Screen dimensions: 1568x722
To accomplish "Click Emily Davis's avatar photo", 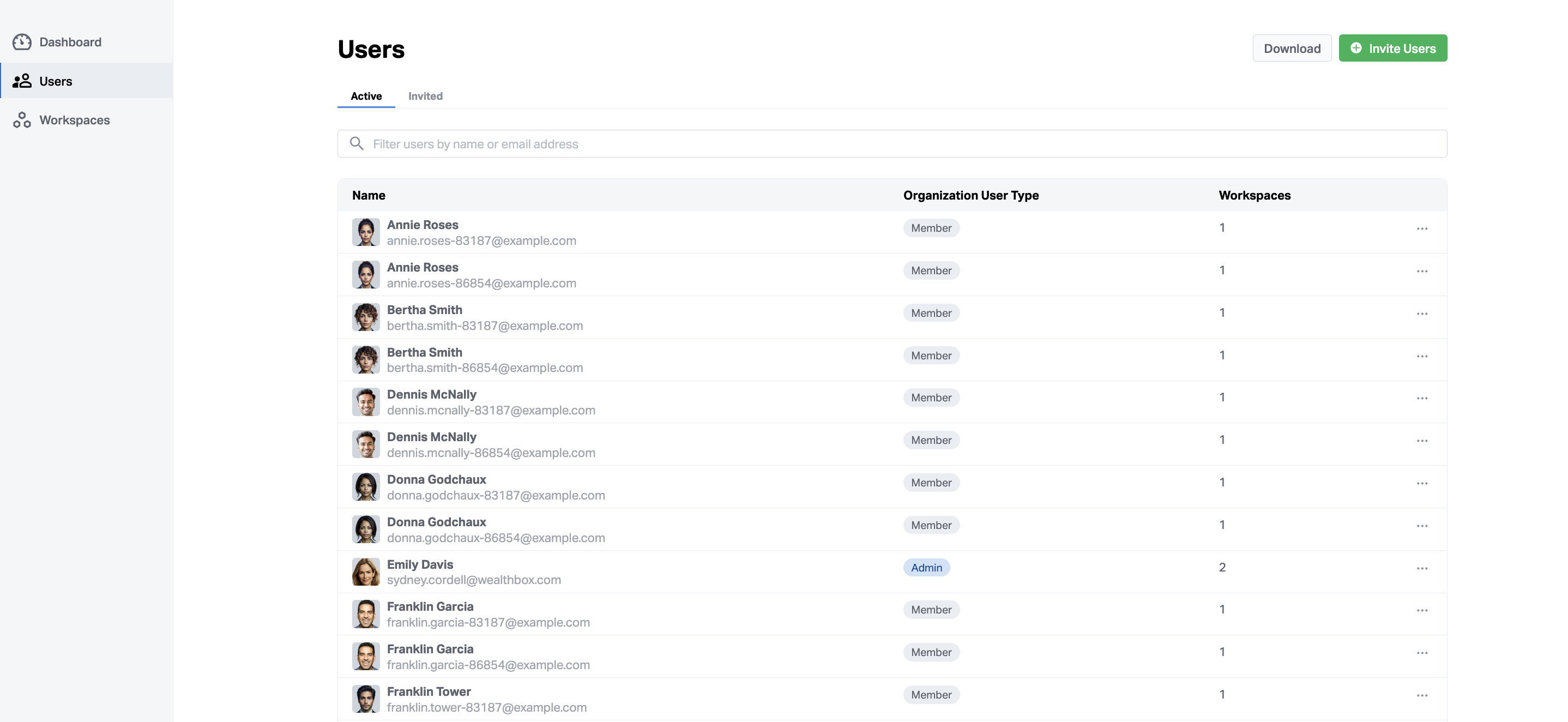I will tap(366, 572).
